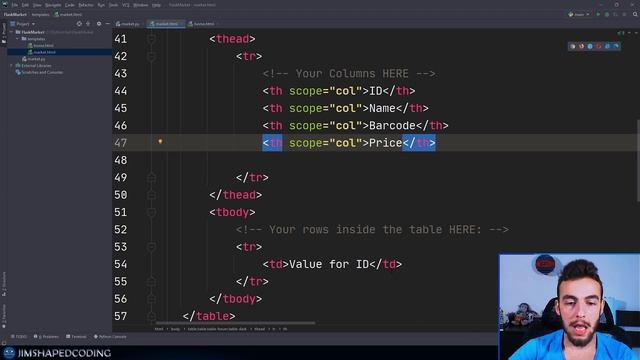Click the text 'Barcode' on line 46
The image size is (640, 360).
pyautogui.click(x=392, y=126)
